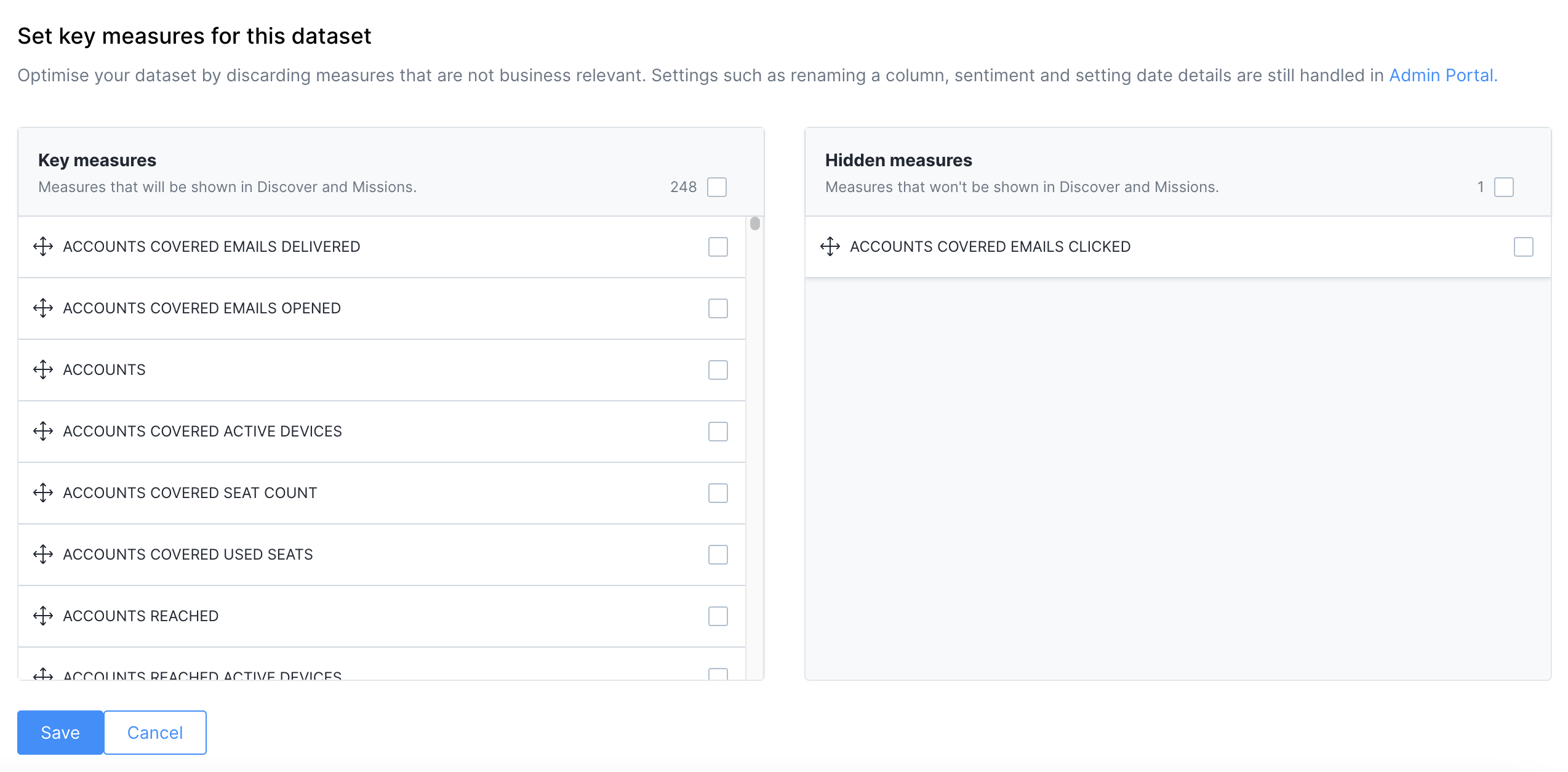1568x772 pixels.
Task: Check the ACCOUNTS COVERED EMAILS DELIVERED checkbox
Action: pos(718,247)
